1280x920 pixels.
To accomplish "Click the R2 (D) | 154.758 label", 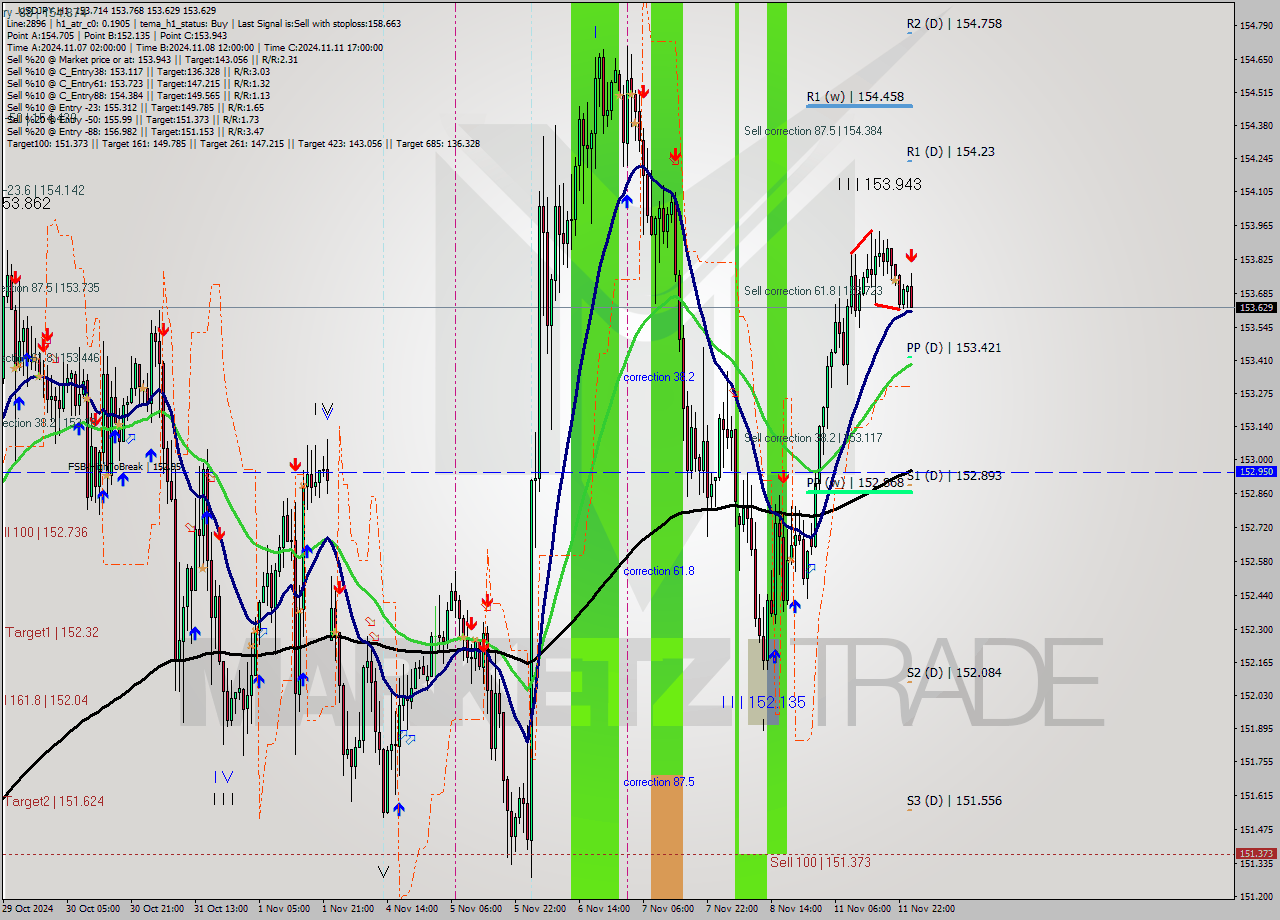I will (954, 23).
